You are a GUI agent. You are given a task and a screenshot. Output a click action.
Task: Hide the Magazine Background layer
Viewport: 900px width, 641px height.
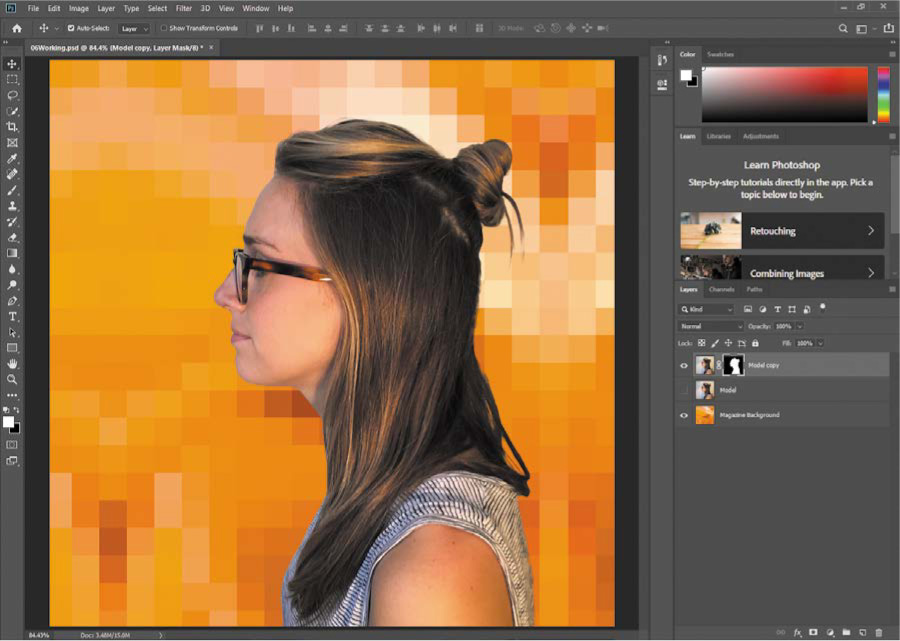pos(684,415)
